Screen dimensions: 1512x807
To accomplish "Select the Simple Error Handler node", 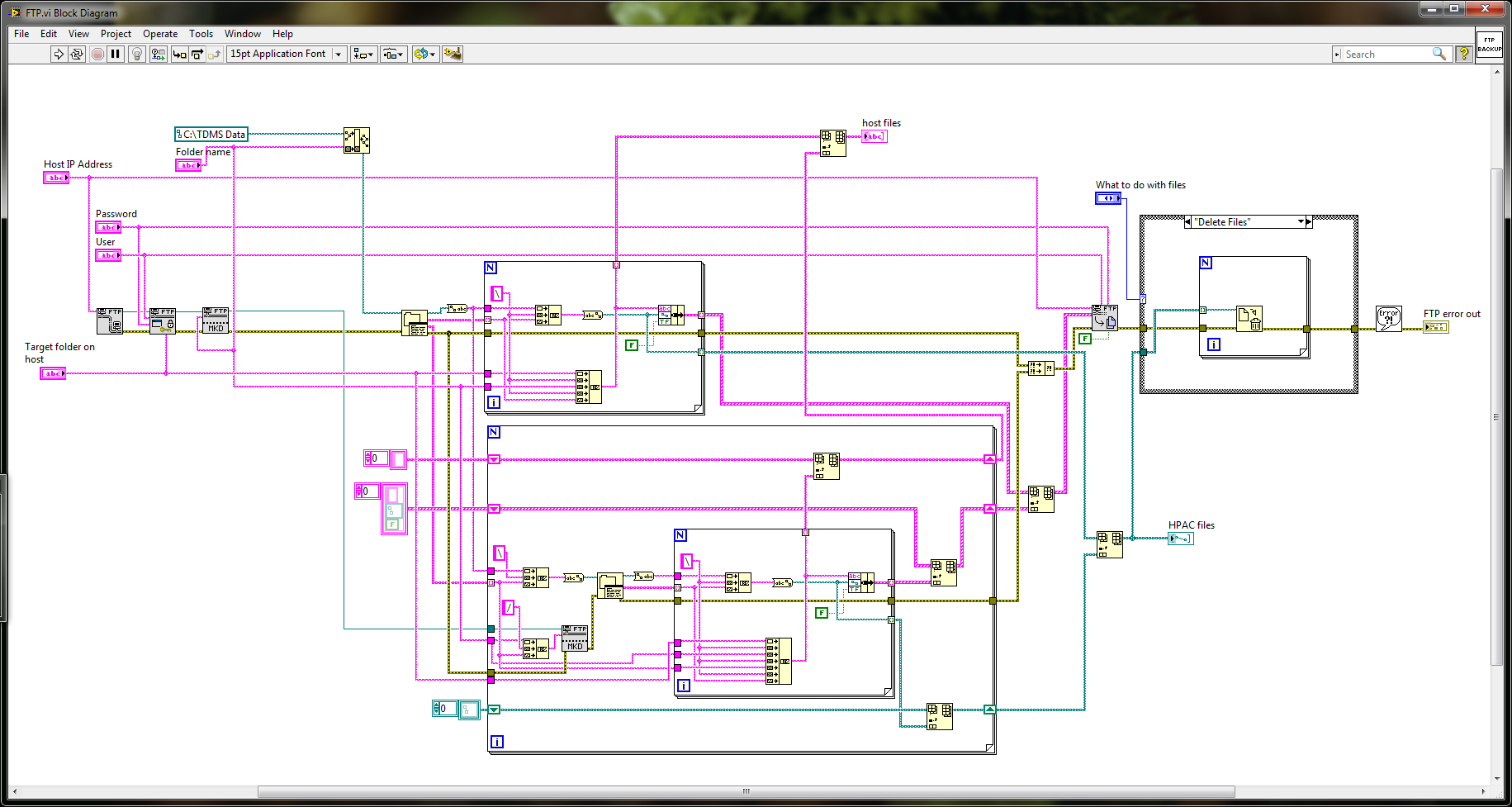I will [x=1389, y=319].
